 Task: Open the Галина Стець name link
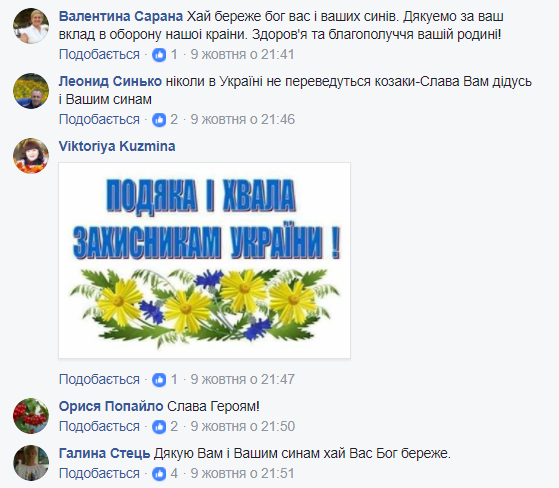click(104, 453)
